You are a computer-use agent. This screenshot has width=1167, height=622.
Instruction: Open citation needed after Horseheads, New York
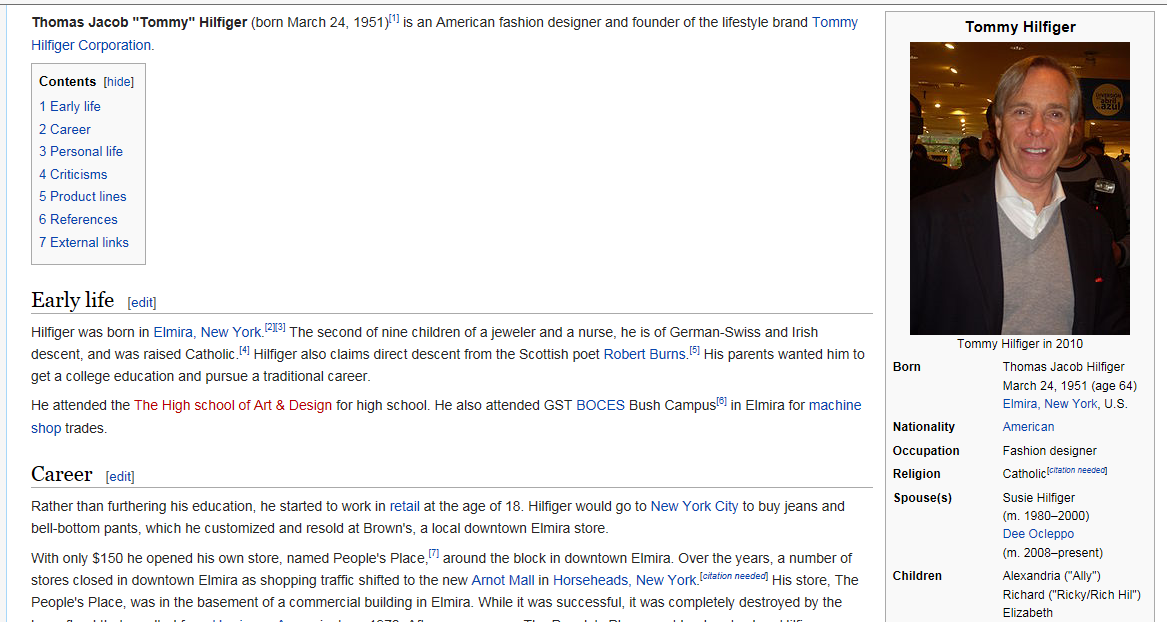click(734, 576)
